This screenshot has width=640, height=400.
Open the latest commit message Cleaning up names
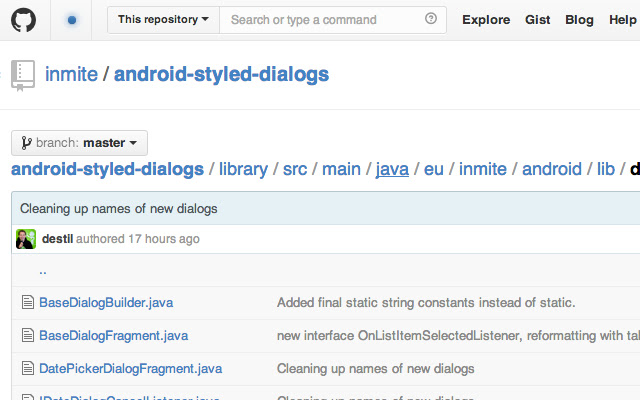tap(118, 209)
